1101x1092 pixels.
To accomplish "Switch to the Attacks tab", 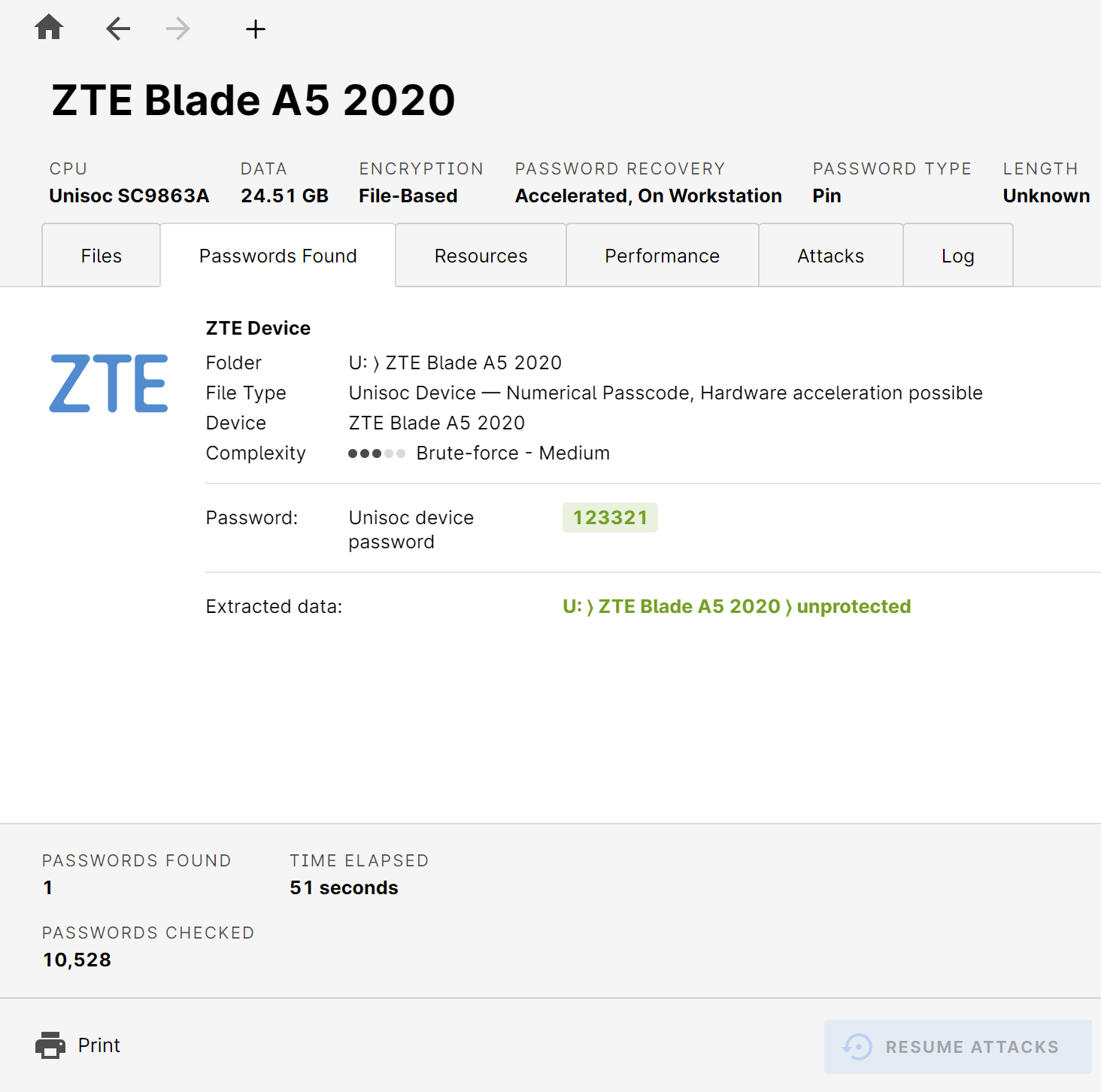I will 830,256.
